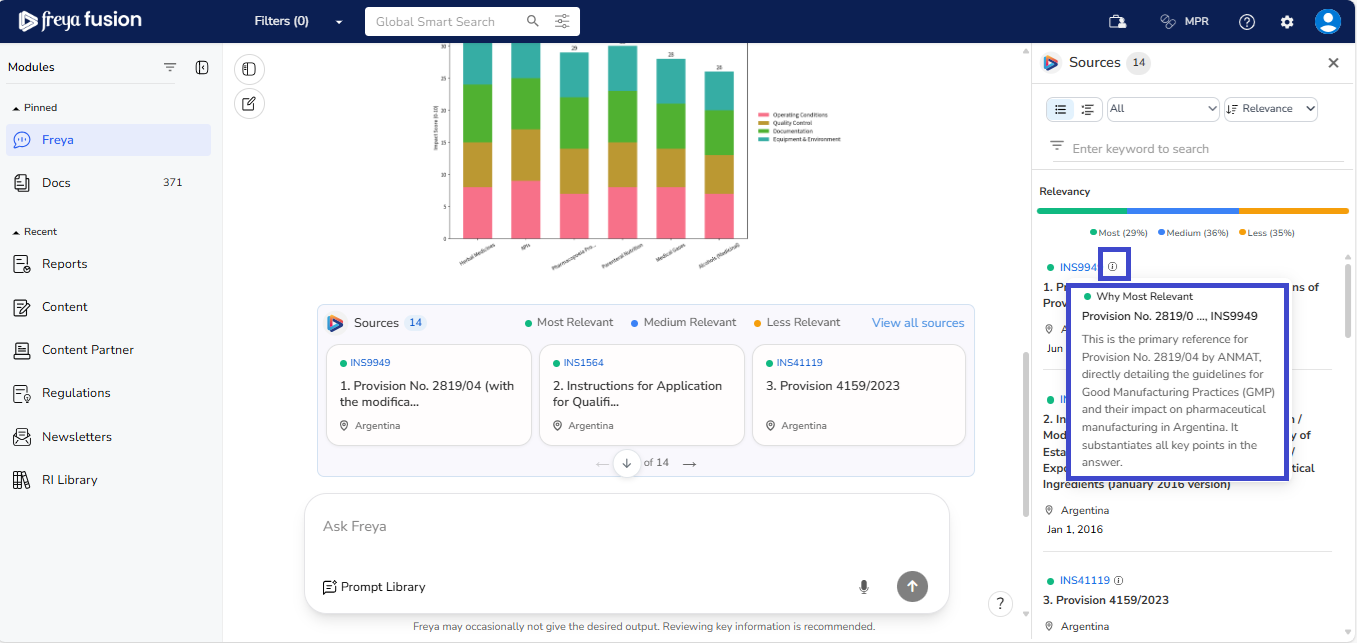Switch sources to grouped detail view
Image resolution: width=1368 pixels, height=643 pixels.
(1088, 109)
